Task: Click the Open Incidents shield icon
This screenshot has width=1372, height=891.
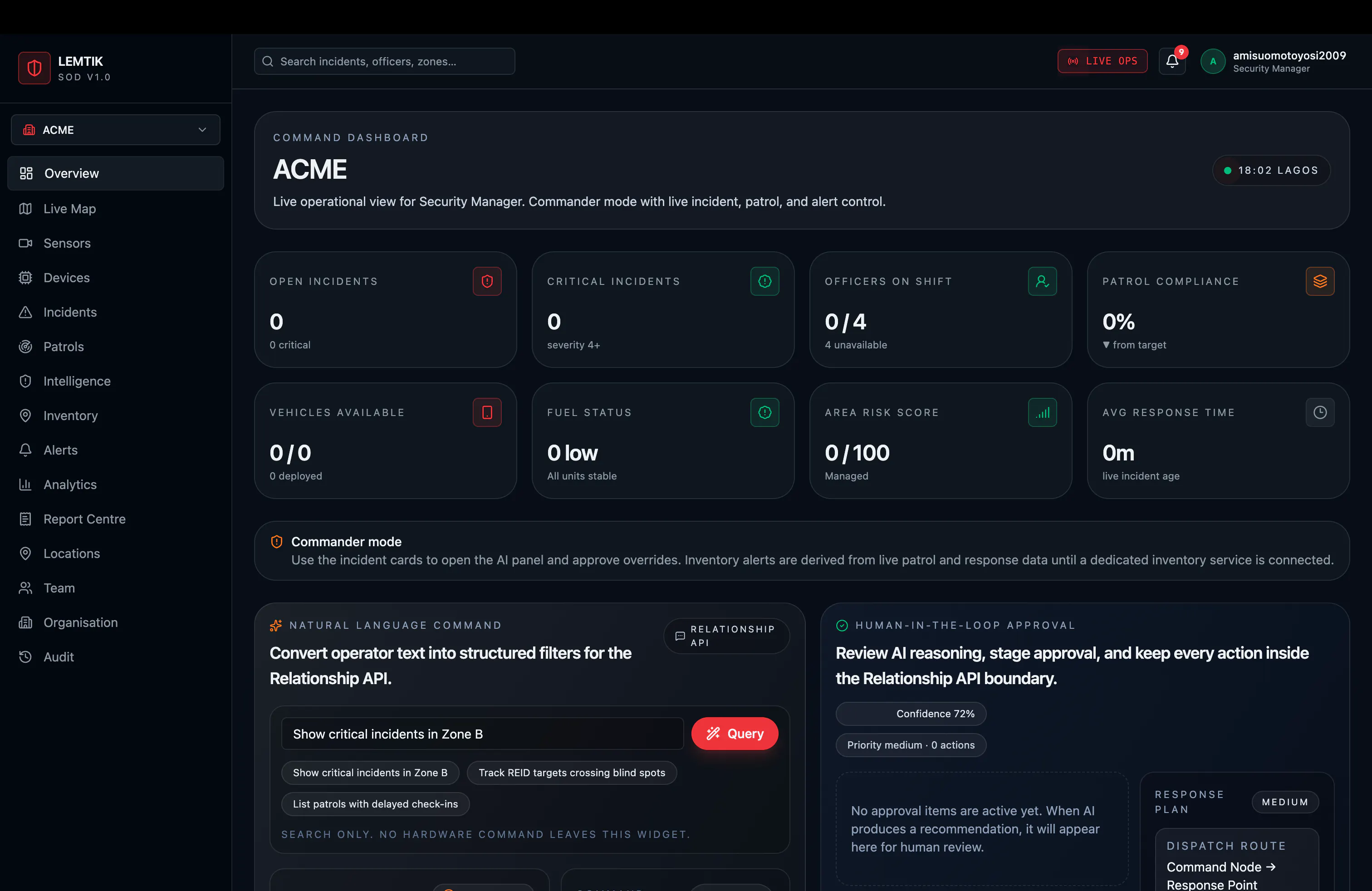Action: [487, 281]
